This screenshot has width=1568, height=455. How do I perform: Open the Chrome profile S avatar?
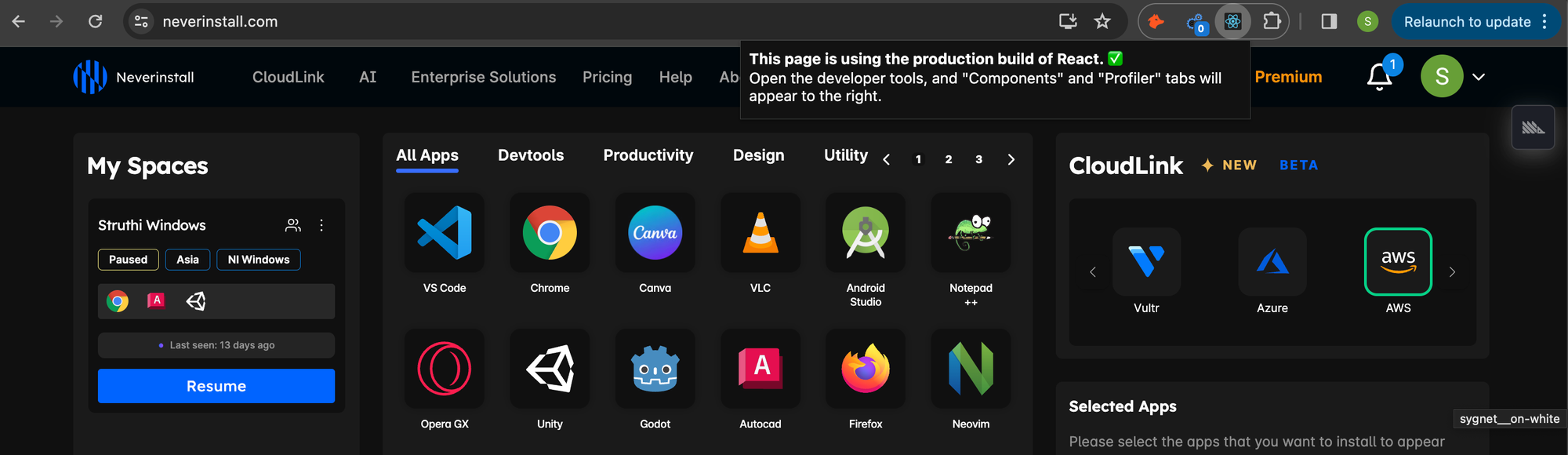coord(1367,22)
